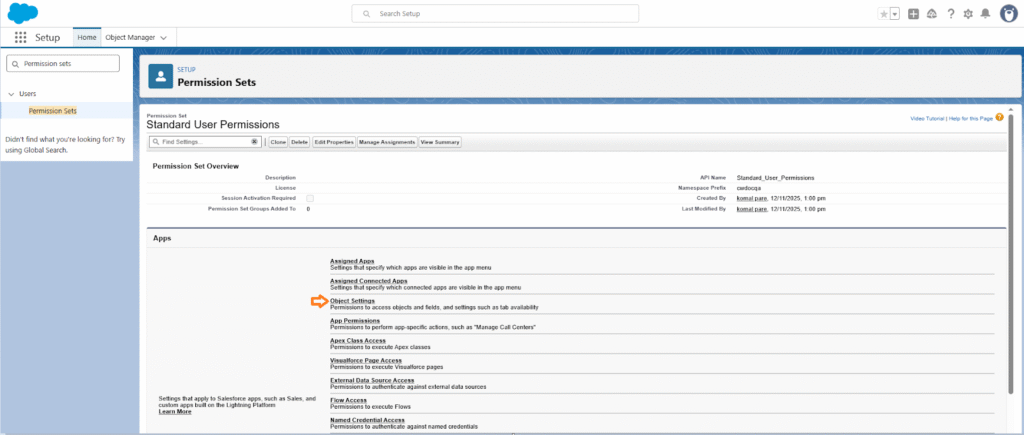Click in the Search Setup field
This screenshot has width=1024, height=435.
click(495, 14)
